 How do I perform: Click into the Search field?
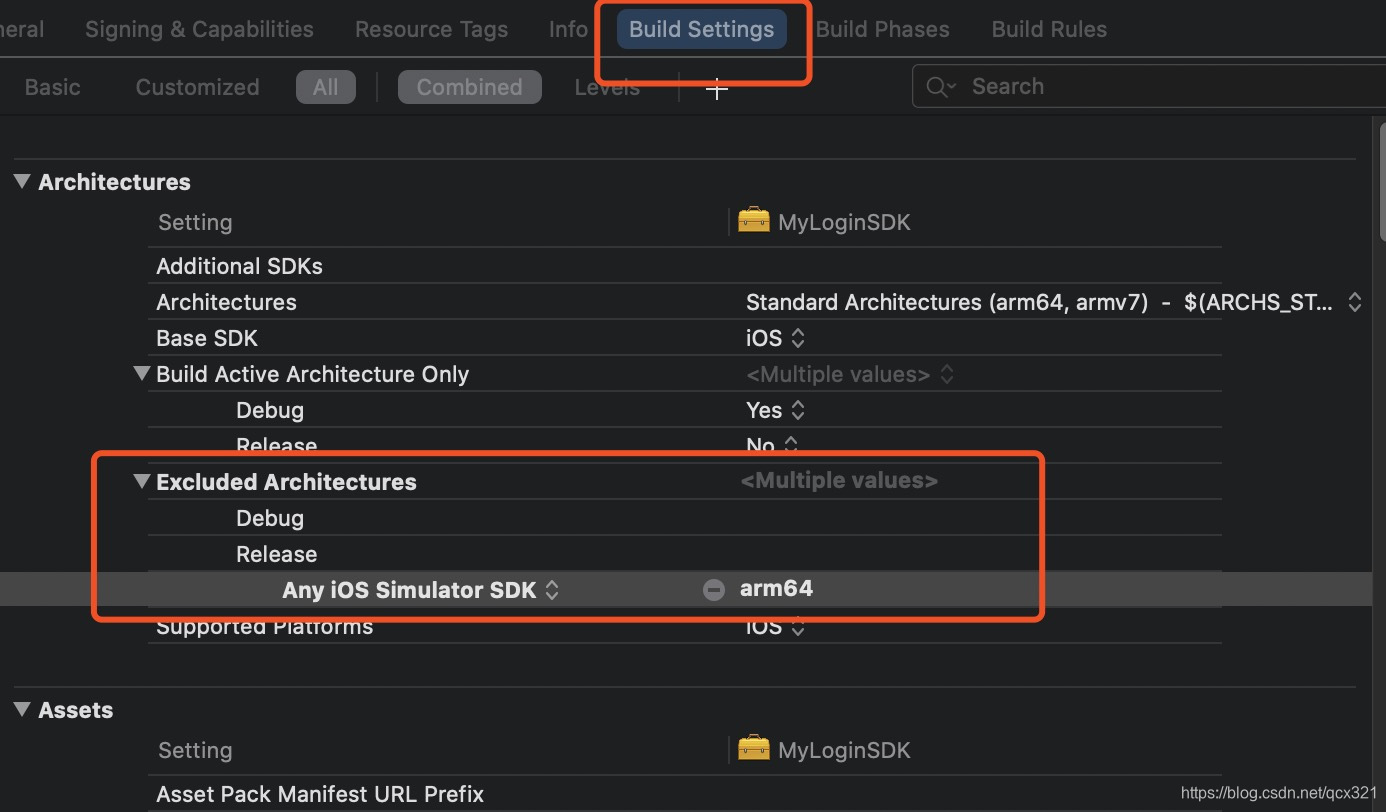(x=1148, y=87)
